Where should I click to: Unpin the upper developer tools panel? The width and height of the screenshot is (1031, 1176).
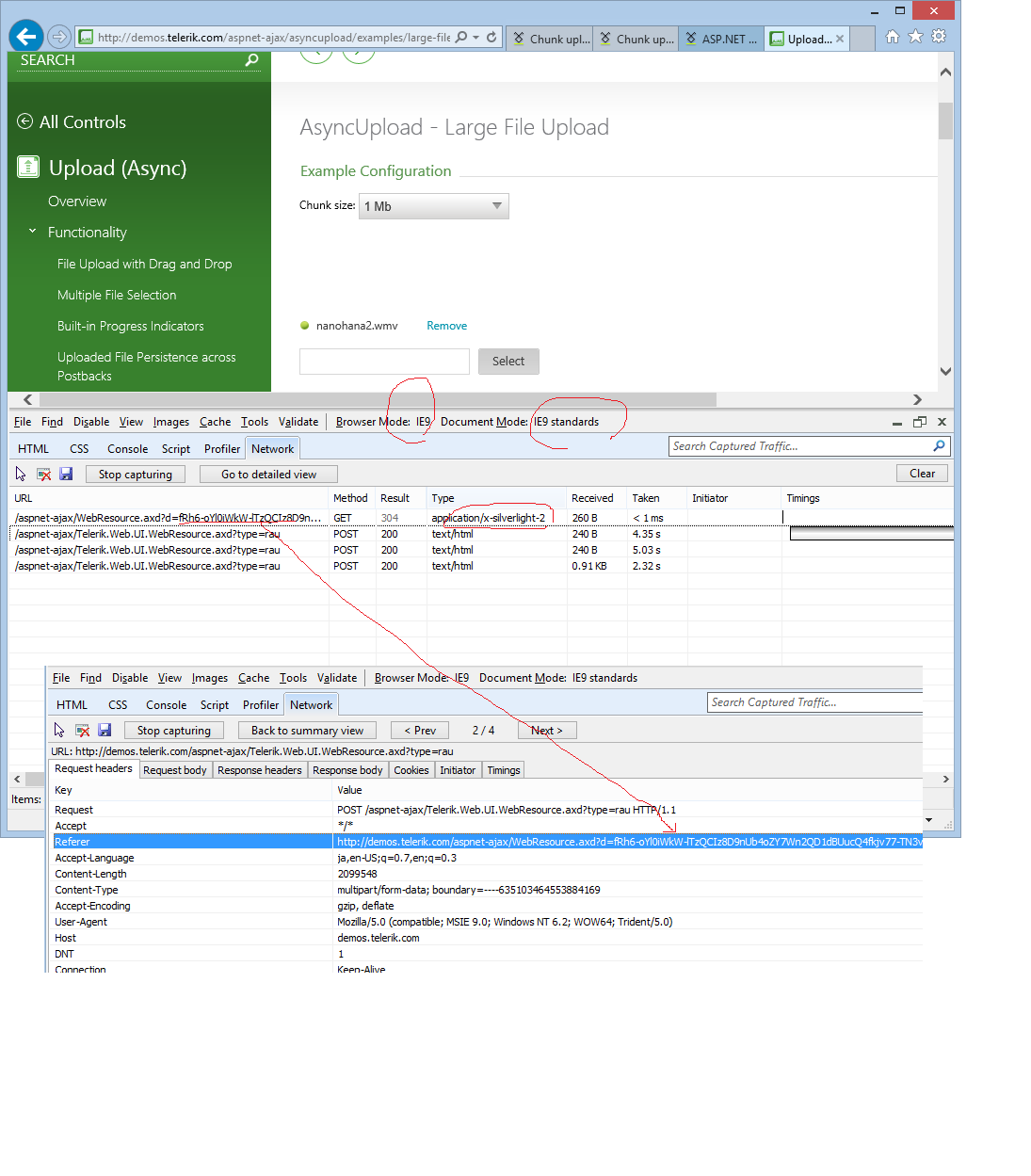920,422
